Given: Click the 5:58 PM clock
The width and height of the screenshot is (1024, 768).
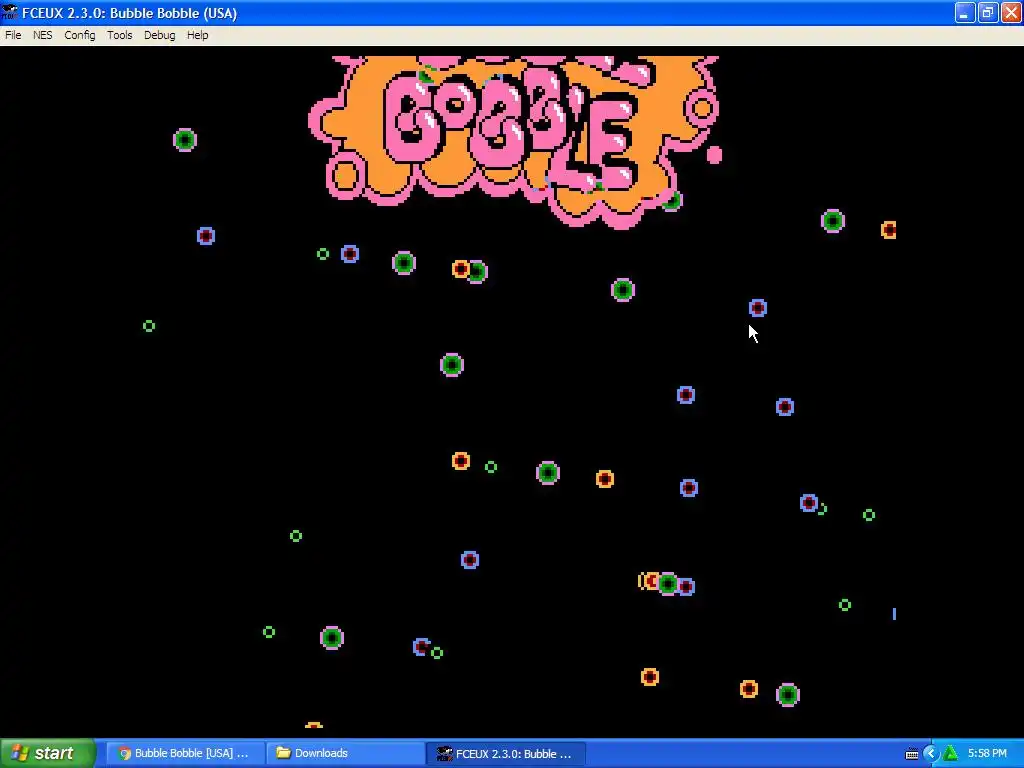Looking at the screenshot, I should [987, 754].
